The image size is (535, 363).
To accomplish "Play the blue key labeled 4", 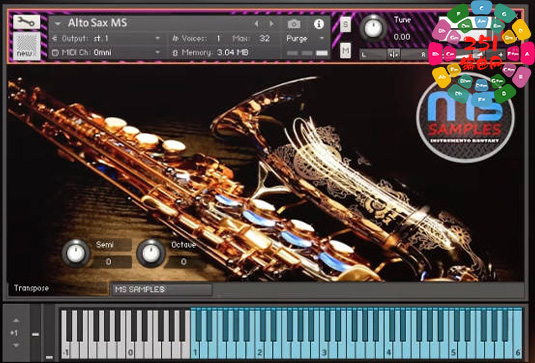I will coord(388,351).
